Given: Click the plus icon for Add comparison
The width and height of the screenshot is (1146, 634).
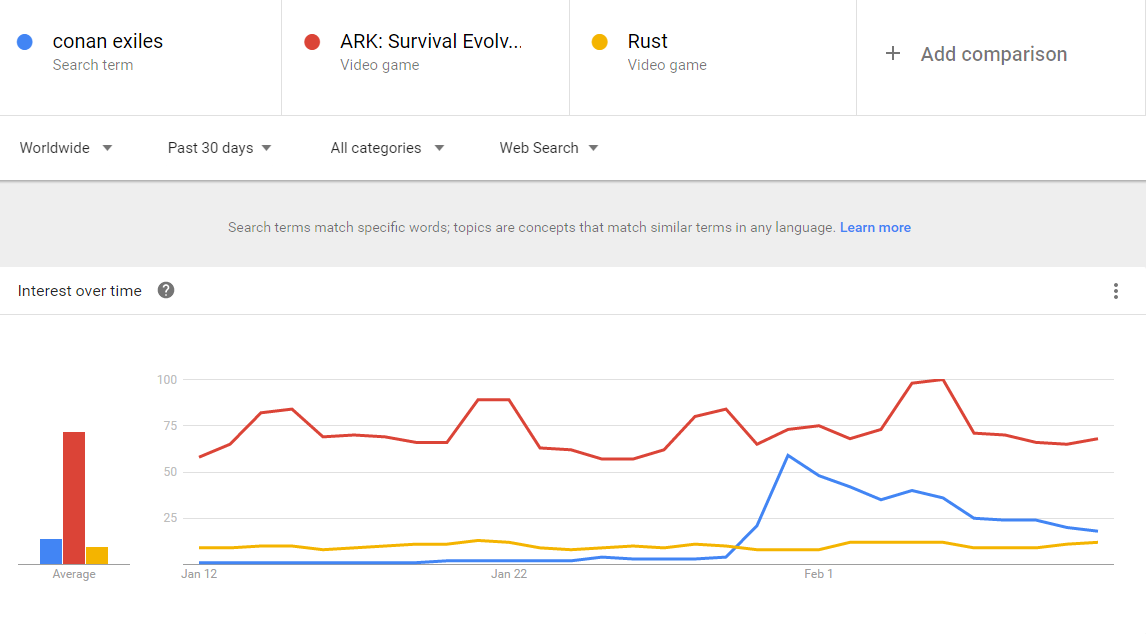Looking at the screenshot, I should (892, 53).
